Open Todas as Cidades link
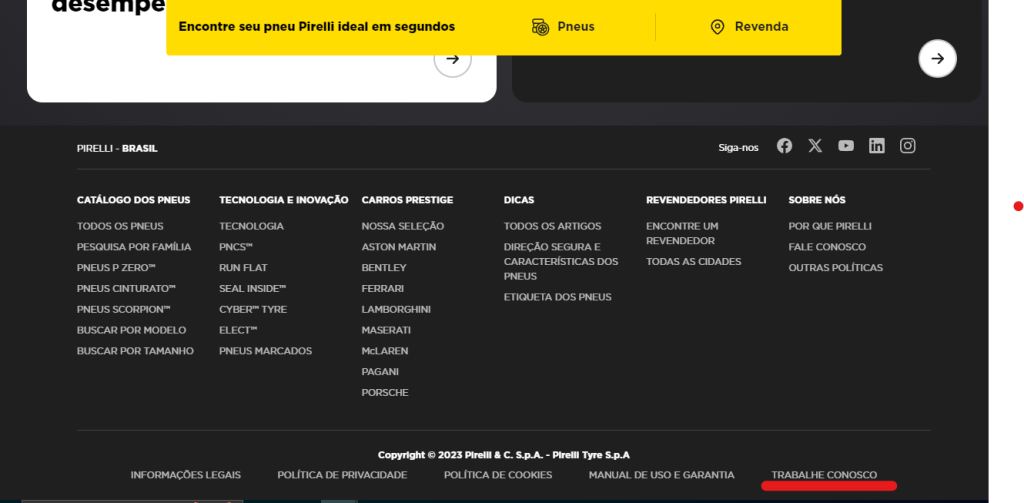 coord(694,262)
